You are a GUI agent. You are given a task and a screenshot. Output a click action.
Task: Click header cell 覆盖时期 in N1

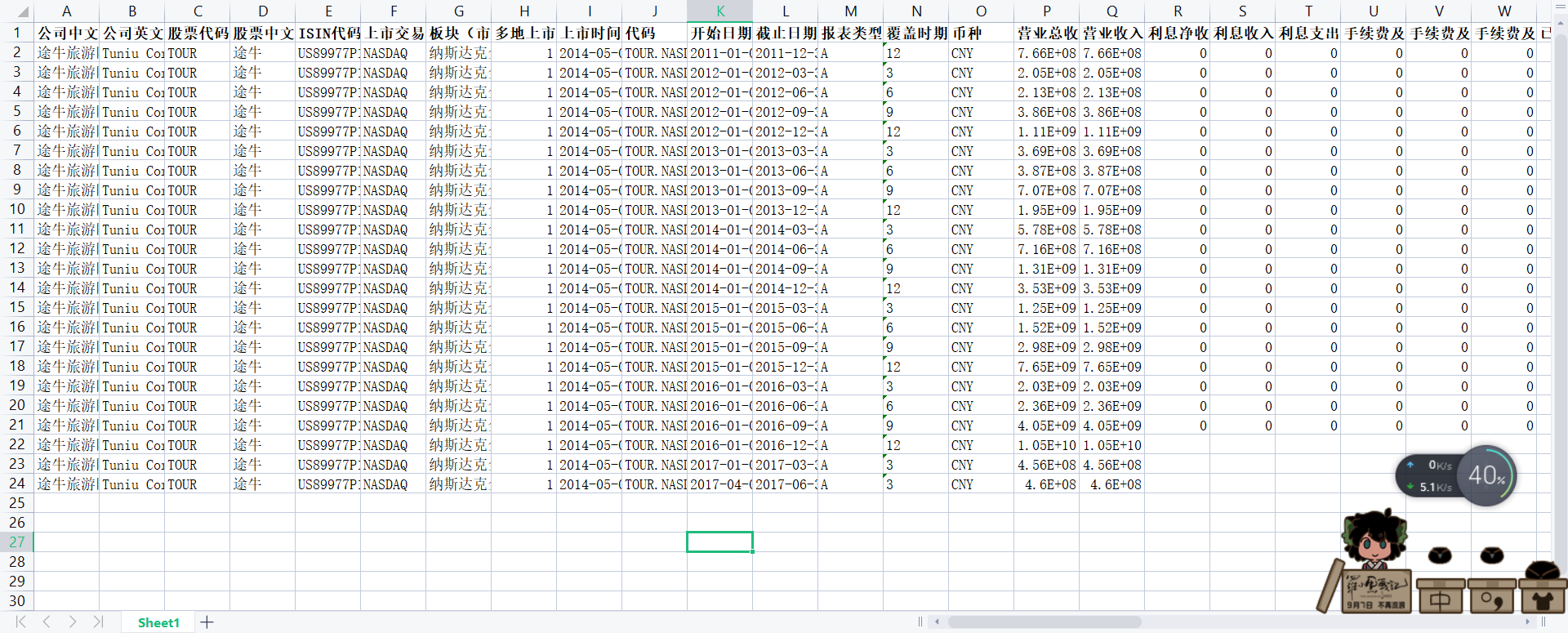pyautogui.click(x=915, y=33)
